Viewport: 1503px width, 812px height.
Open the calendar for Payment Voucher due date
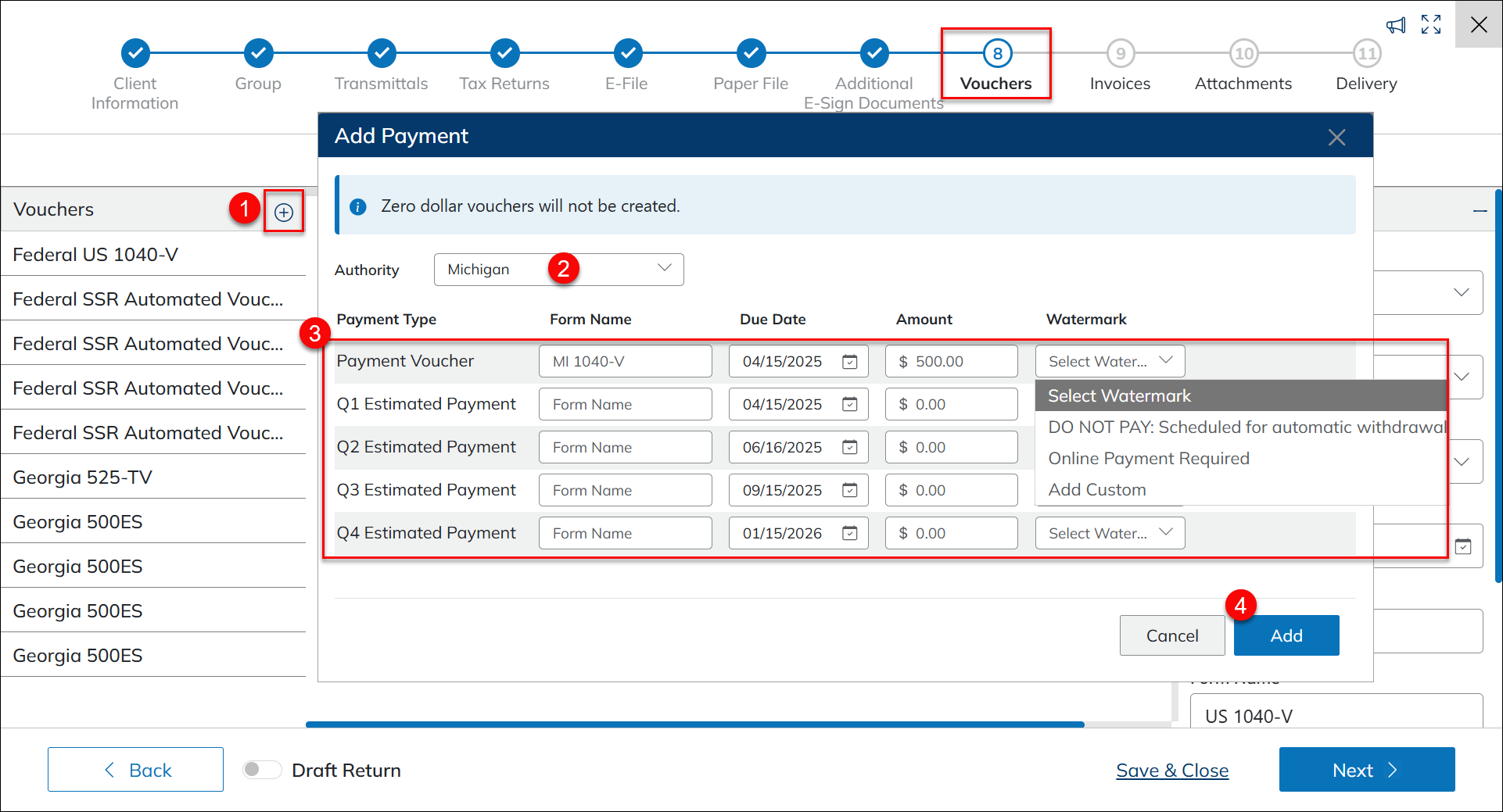(x=849, y=362)
